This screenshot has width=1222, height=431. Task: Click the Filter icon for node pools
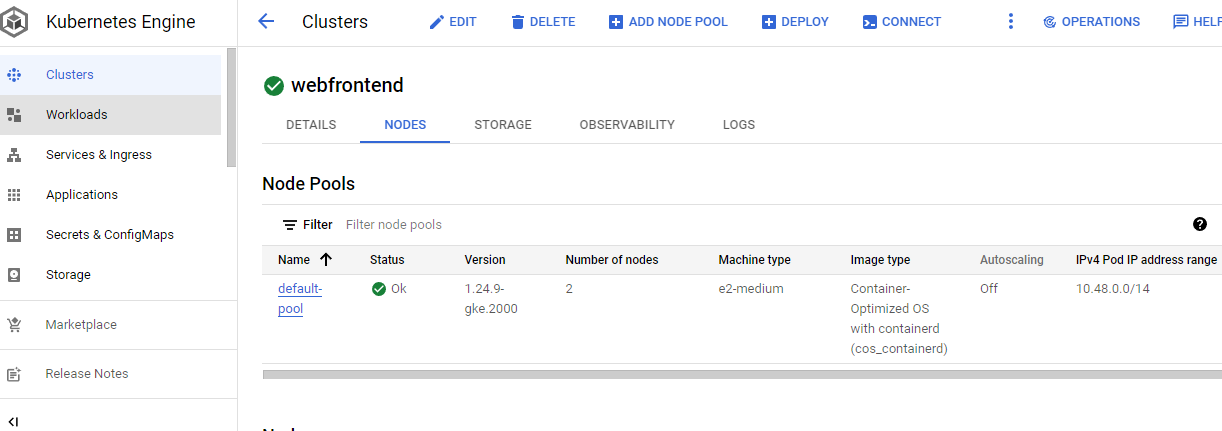click(x=290, y=225)
